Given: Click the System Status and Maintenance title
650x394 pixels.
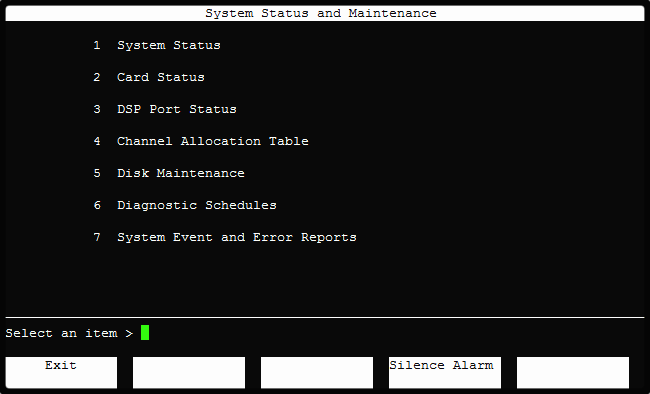Looking at the screenshot, I should (321, 13).
